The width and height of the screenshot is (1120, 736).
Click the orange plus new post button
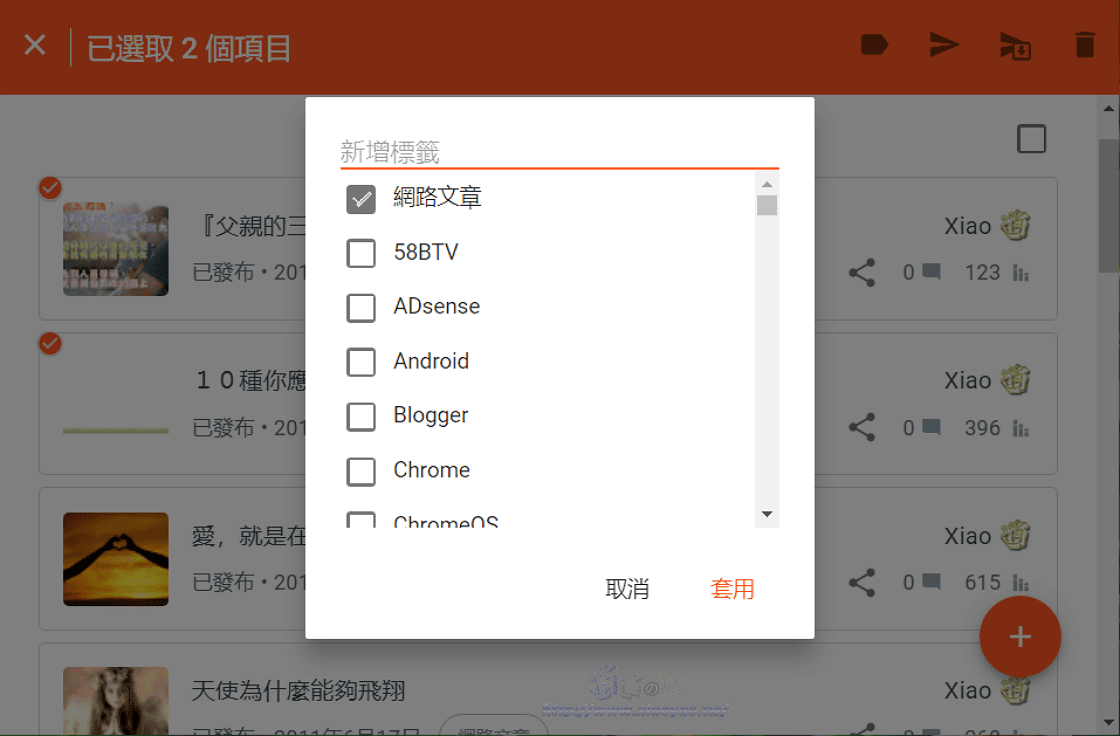[x=1020, y=637]
